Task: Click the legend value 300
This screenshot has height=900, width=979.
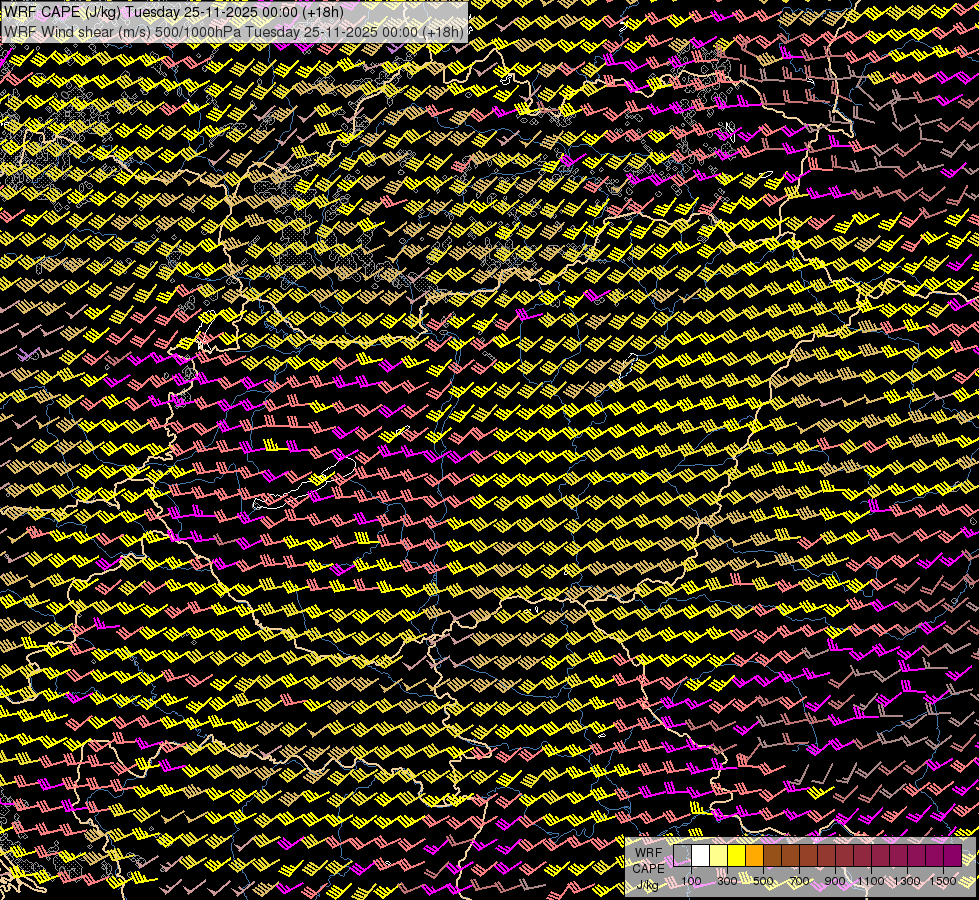Action: point(727,881)
